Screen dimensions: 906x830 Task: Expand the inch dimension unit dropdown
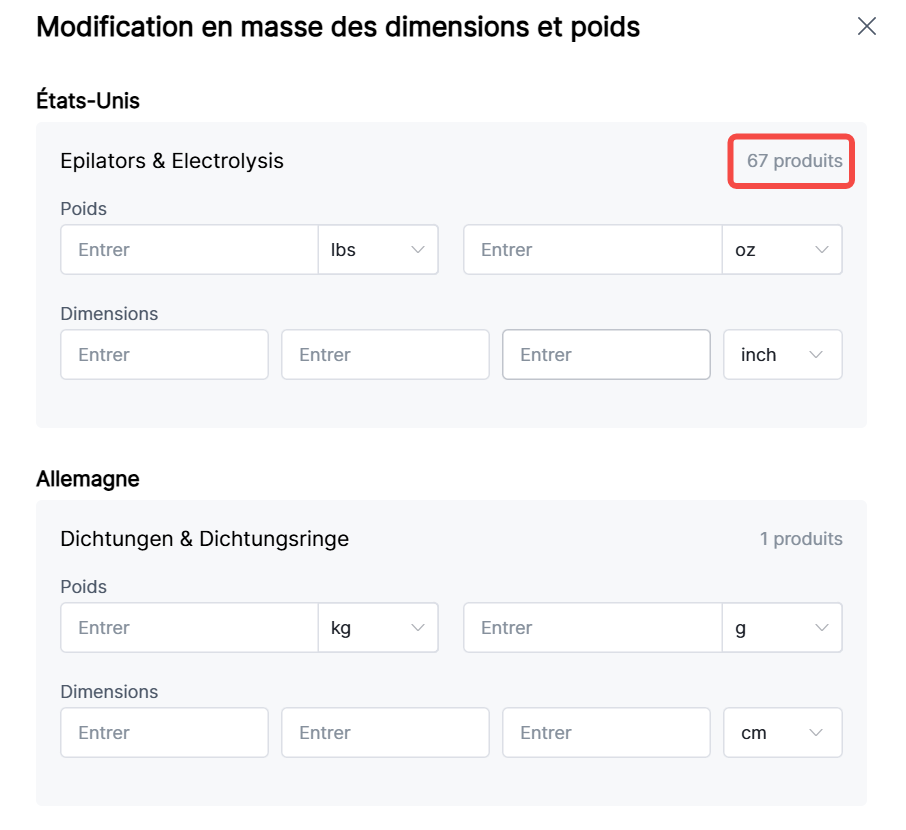pos(782,355)
